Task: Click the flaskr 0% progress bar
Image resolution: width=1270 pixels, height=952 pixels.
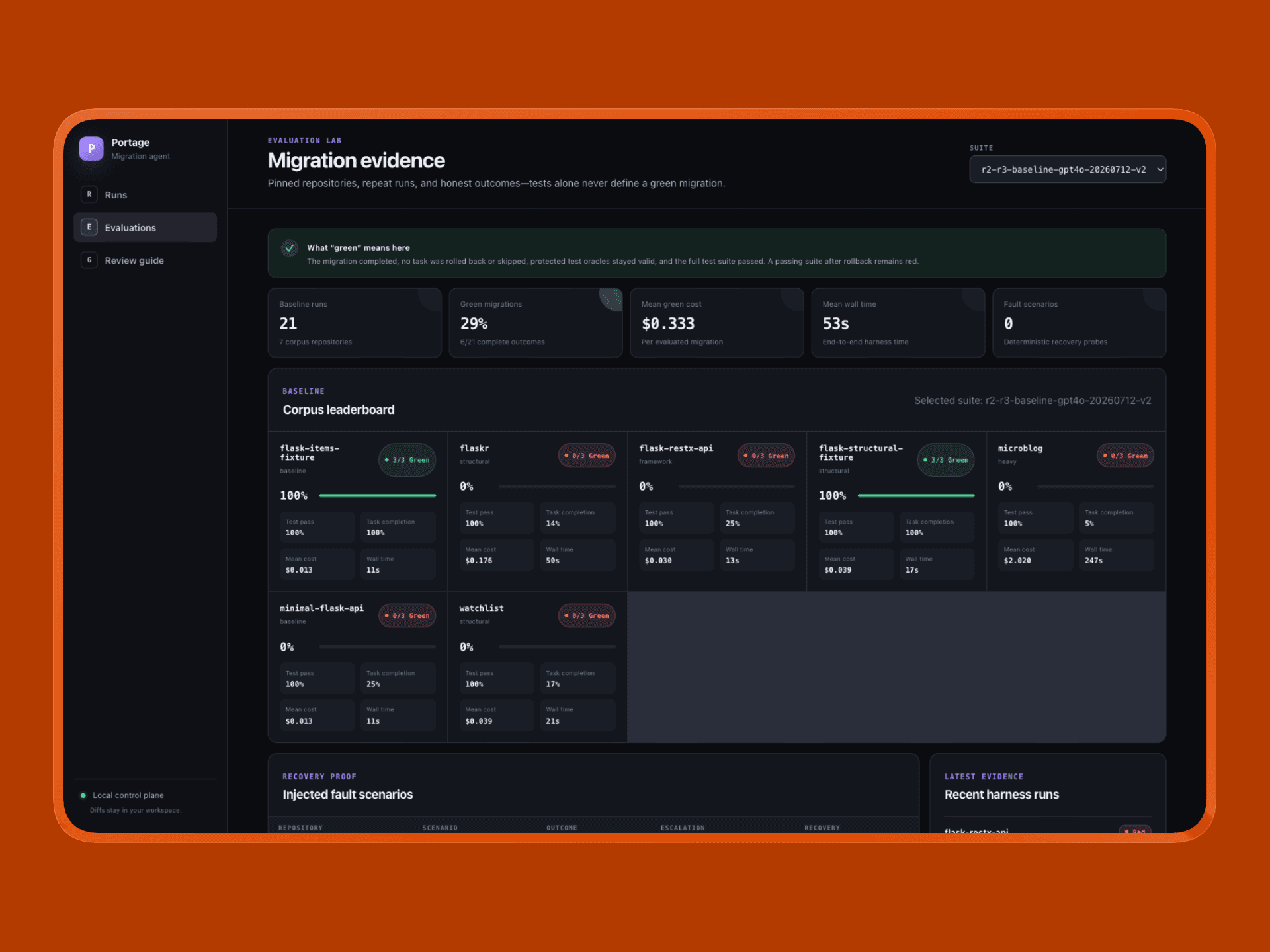Action: point(557,486)
